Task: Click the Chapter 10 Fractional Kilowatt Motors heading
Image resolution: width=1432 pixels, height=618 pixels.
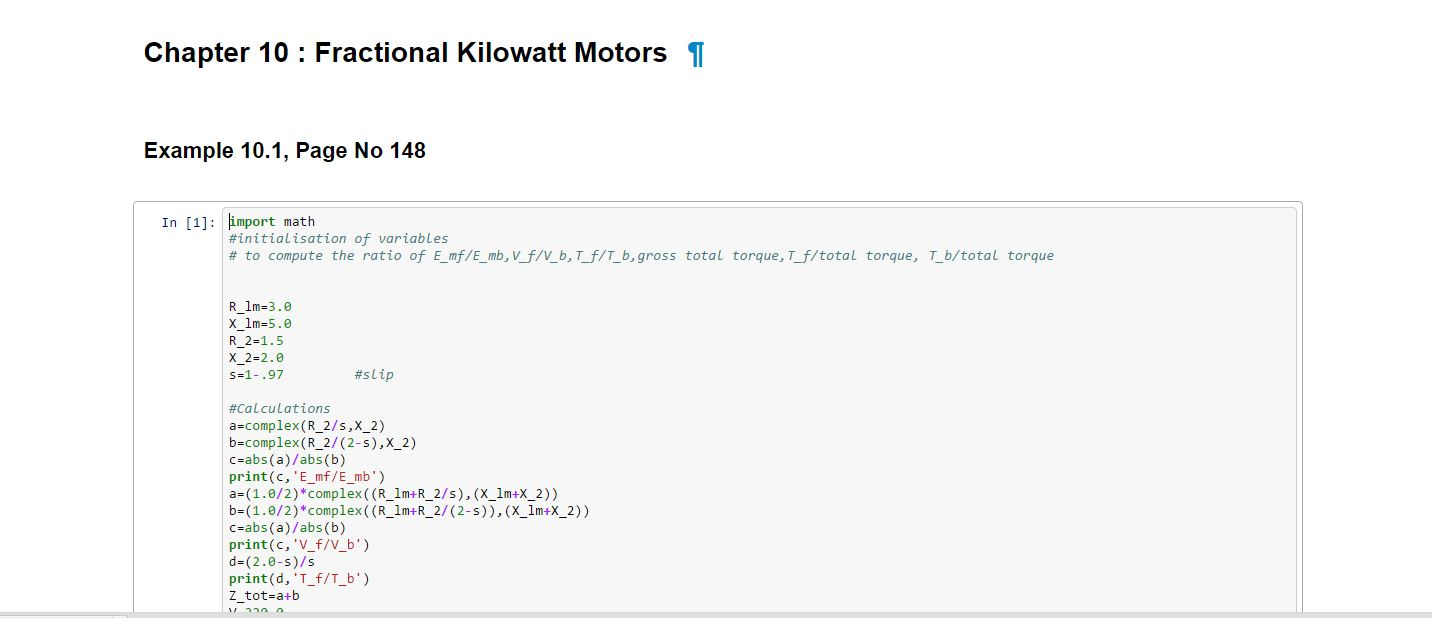Action: (x=405, y=53)
